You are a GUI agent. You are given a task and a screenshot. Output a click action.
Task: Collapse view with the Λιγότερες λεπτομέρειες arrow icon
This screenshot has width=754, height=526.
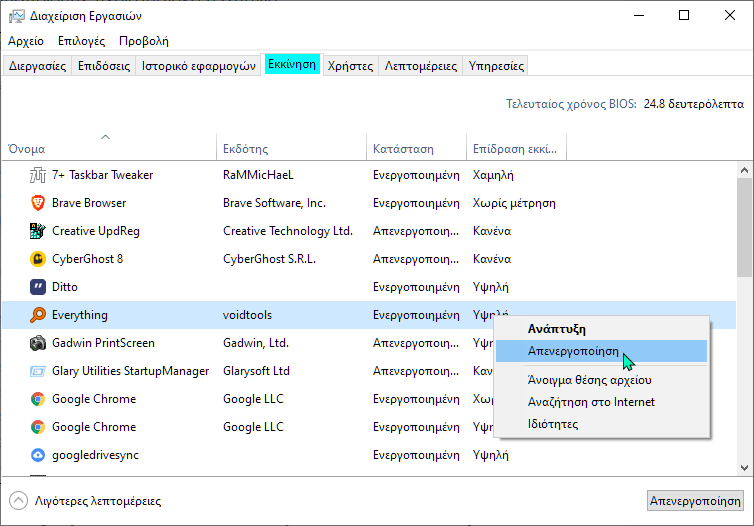click(x=18, y=501)
